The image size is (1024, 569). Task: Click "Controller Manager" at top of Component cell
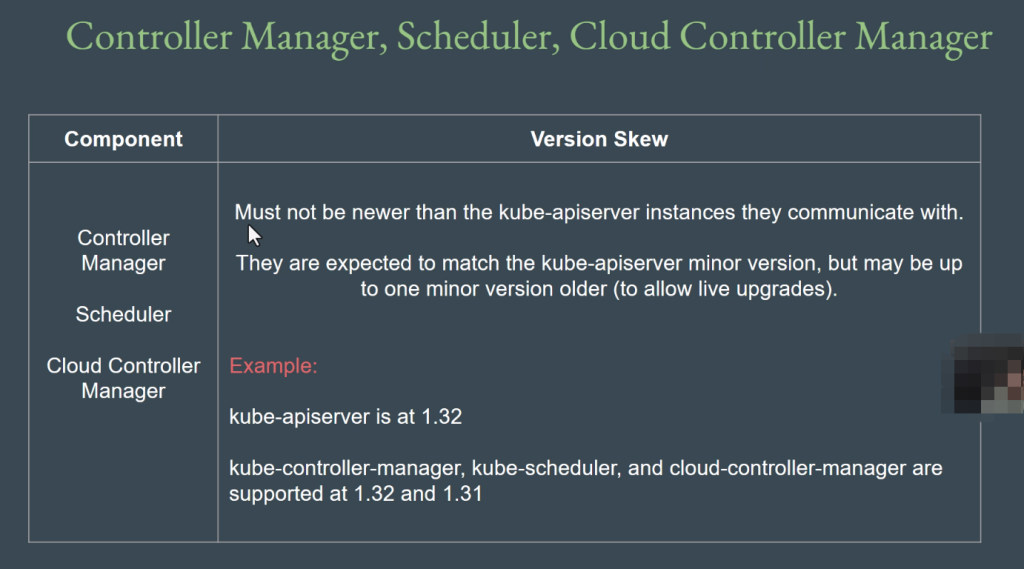(123, 251)
